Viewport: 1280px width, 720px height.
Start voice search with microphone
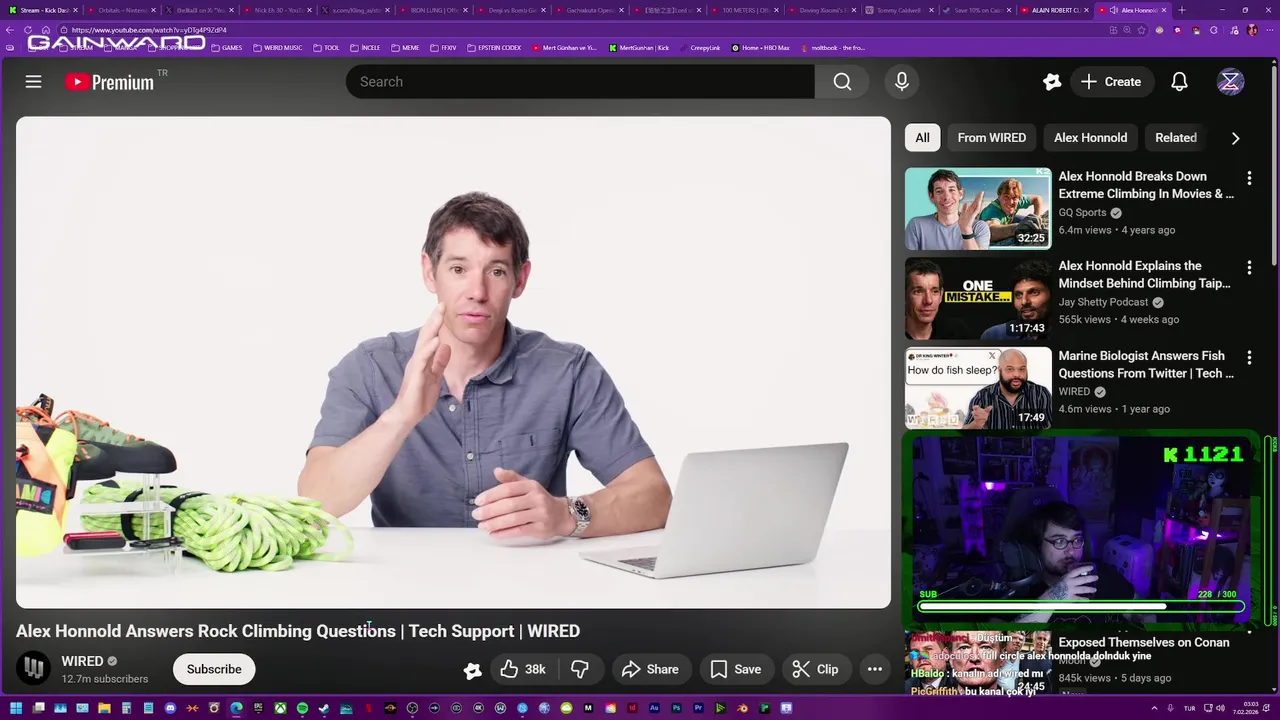(x=902, y=82)
